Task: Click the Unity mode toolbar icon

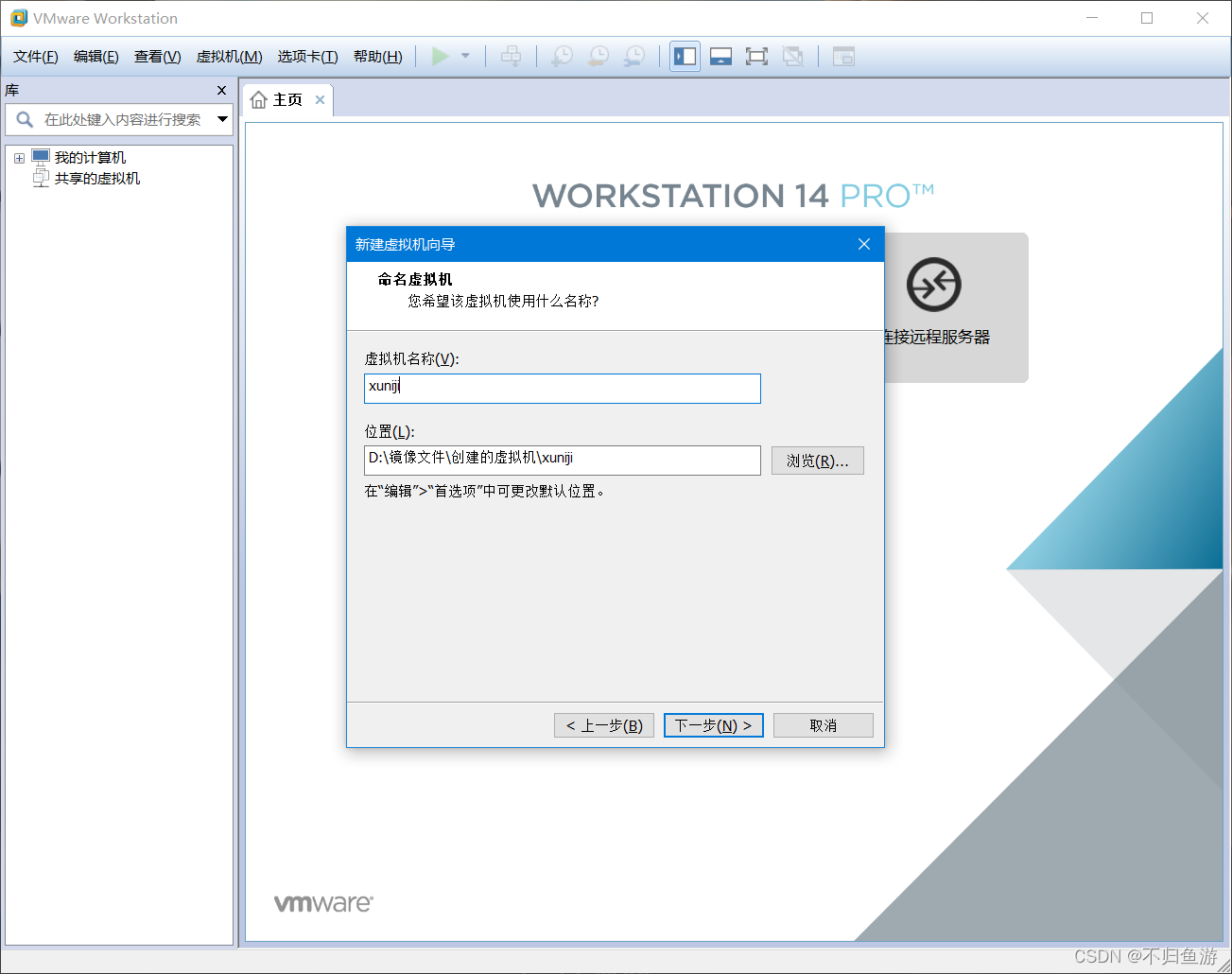Action: pos(793,57)
